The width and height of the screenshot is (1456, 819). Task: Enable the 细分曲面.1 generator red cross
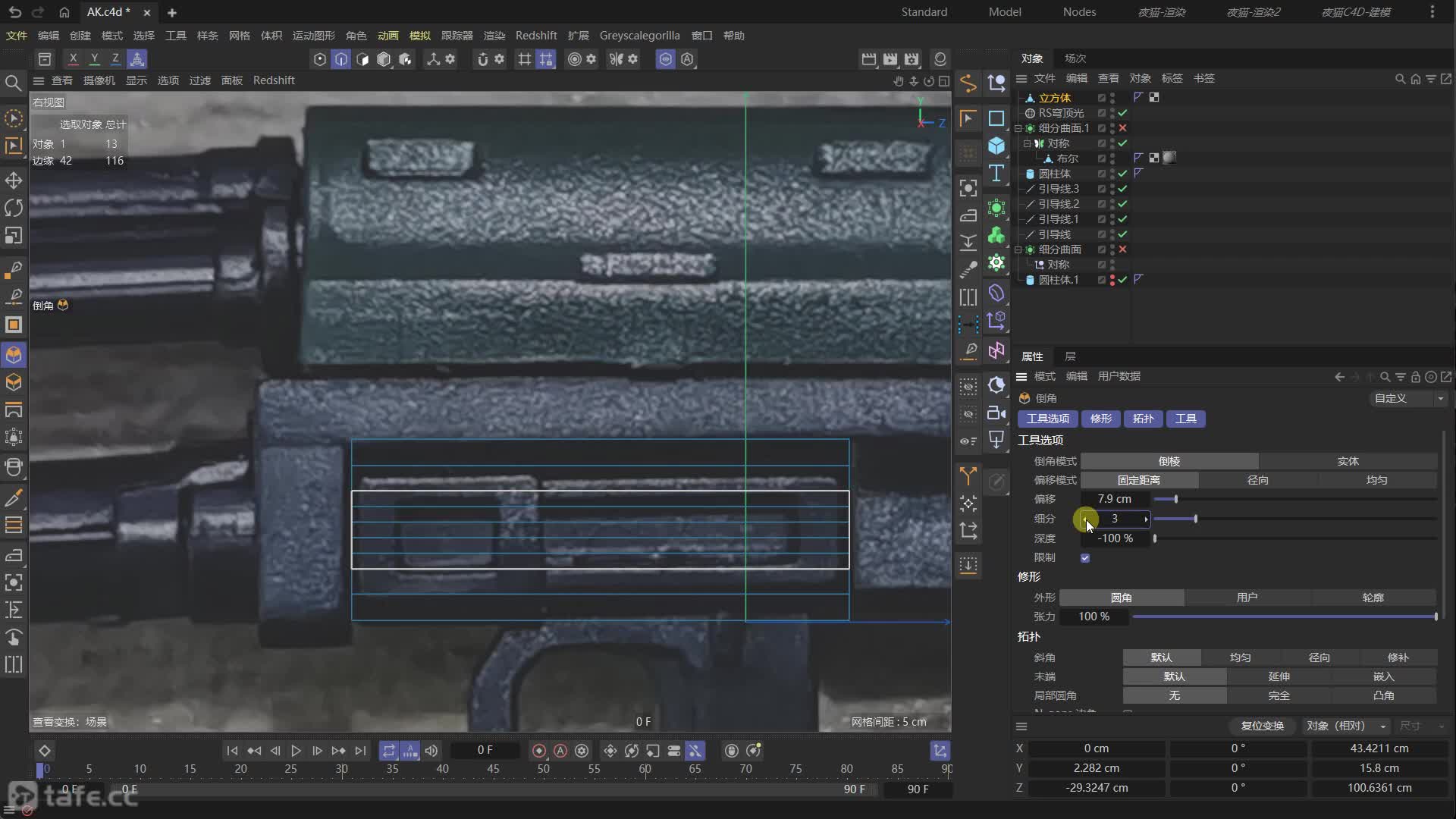(x=1123, y=128)
